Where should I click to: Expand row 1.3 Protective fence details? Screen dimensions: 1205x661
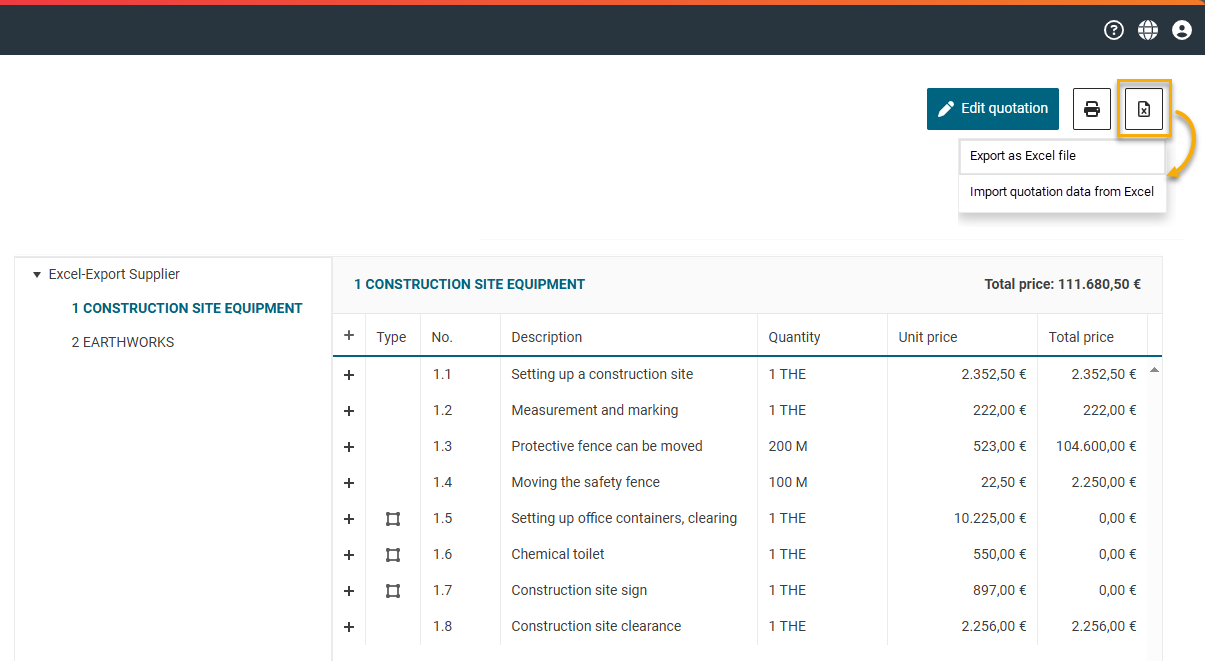[349, 447]
